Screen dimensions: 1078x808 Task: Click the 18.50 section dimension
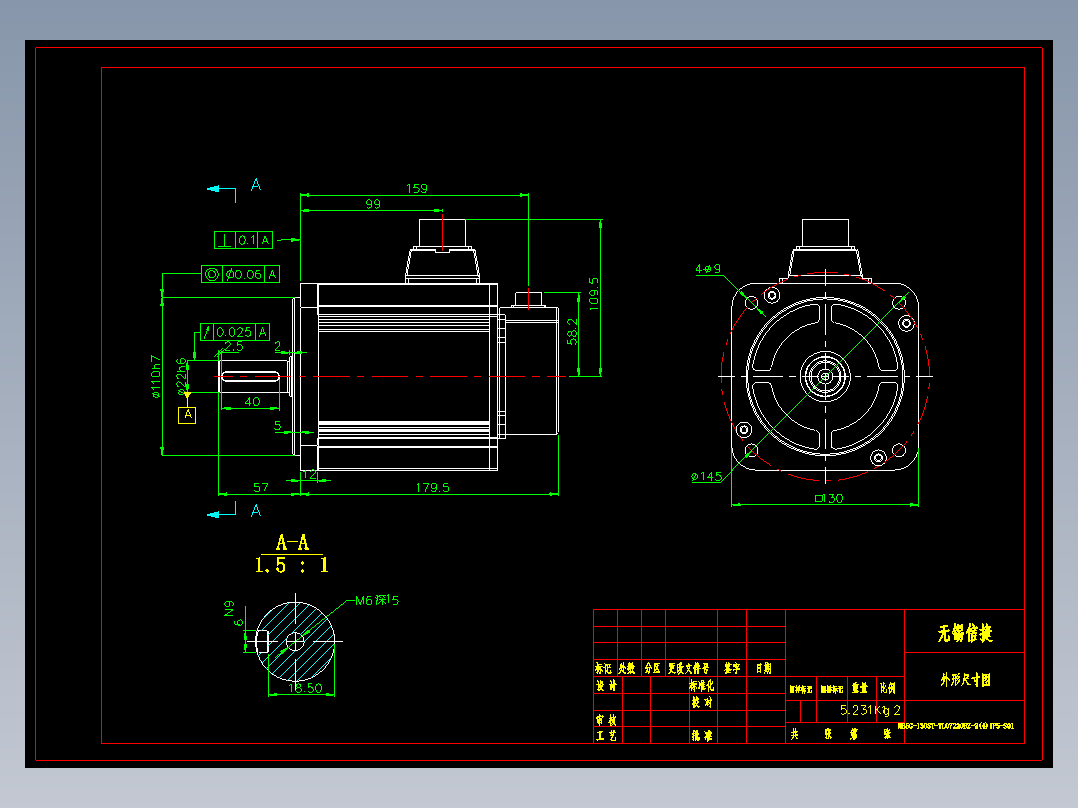click(305, 688)
